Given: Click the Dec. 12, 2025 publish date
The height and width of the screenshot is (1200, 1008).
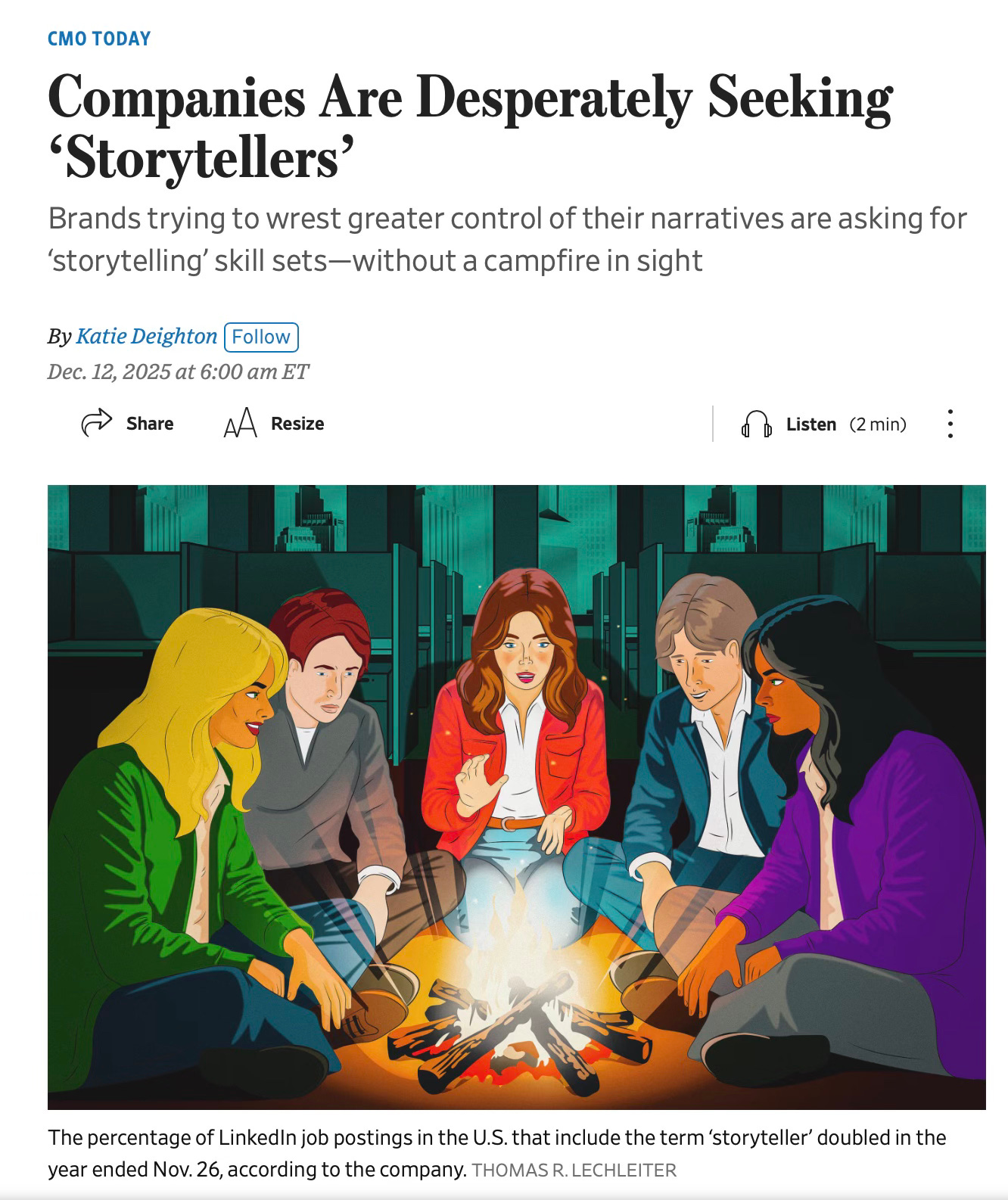Looking at the screenshot, I should point(178,372).
